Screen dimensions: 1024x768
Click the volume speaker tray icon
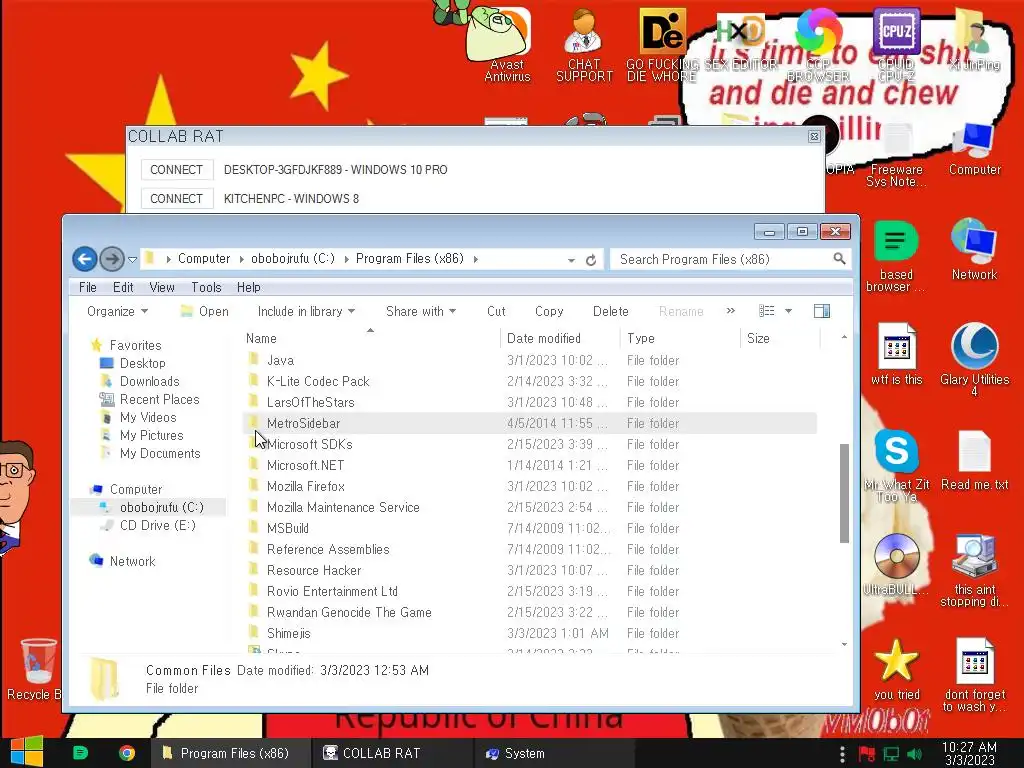914,754
